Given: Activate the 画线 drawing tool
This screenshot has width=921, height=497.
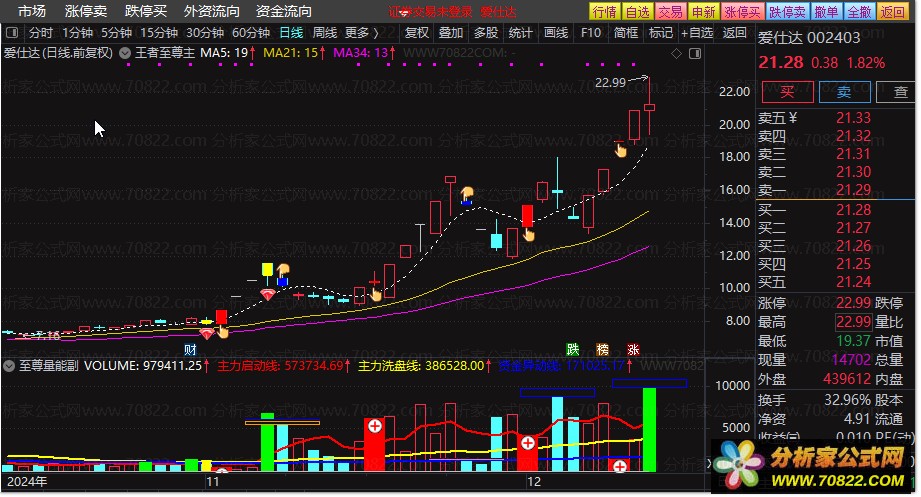Looking at the screenshot, I should 556,33.
